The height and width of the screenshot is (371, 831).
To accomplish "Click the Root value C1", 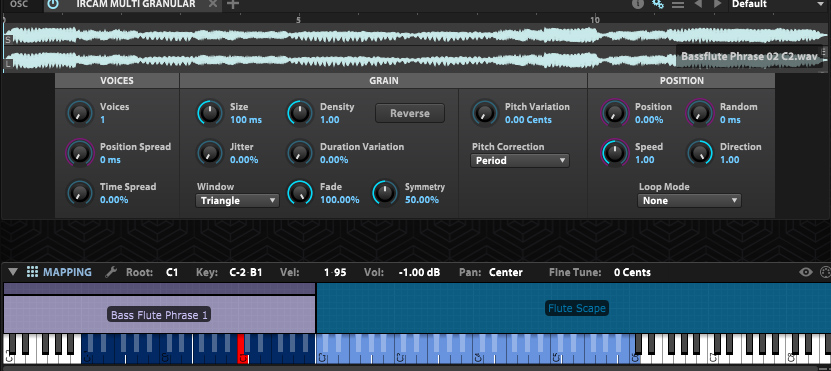I will click(x=172, y=272).
